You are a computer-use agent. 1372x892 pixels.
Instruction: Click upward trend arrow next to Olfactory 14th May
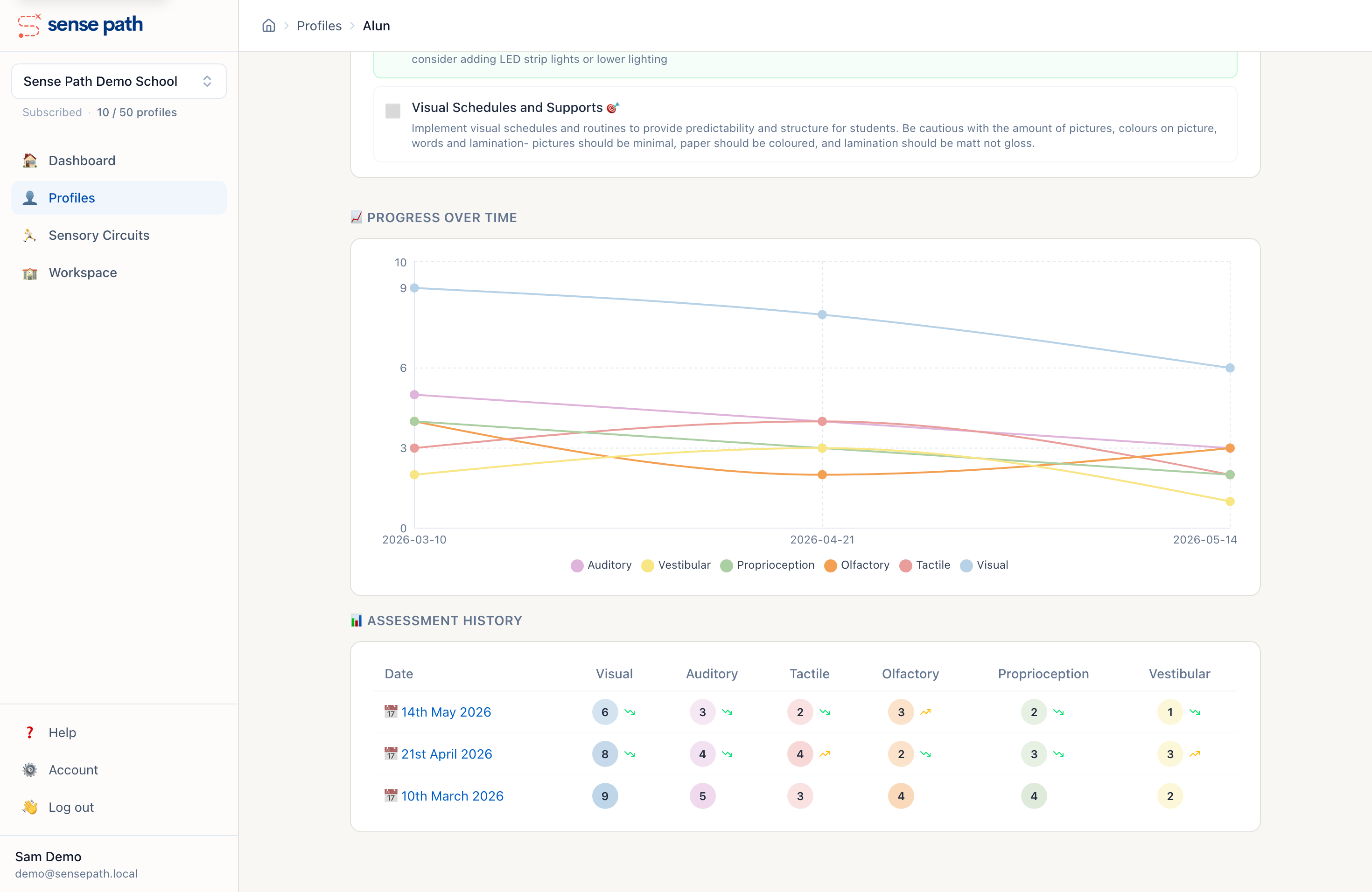[x=926, y=712]
